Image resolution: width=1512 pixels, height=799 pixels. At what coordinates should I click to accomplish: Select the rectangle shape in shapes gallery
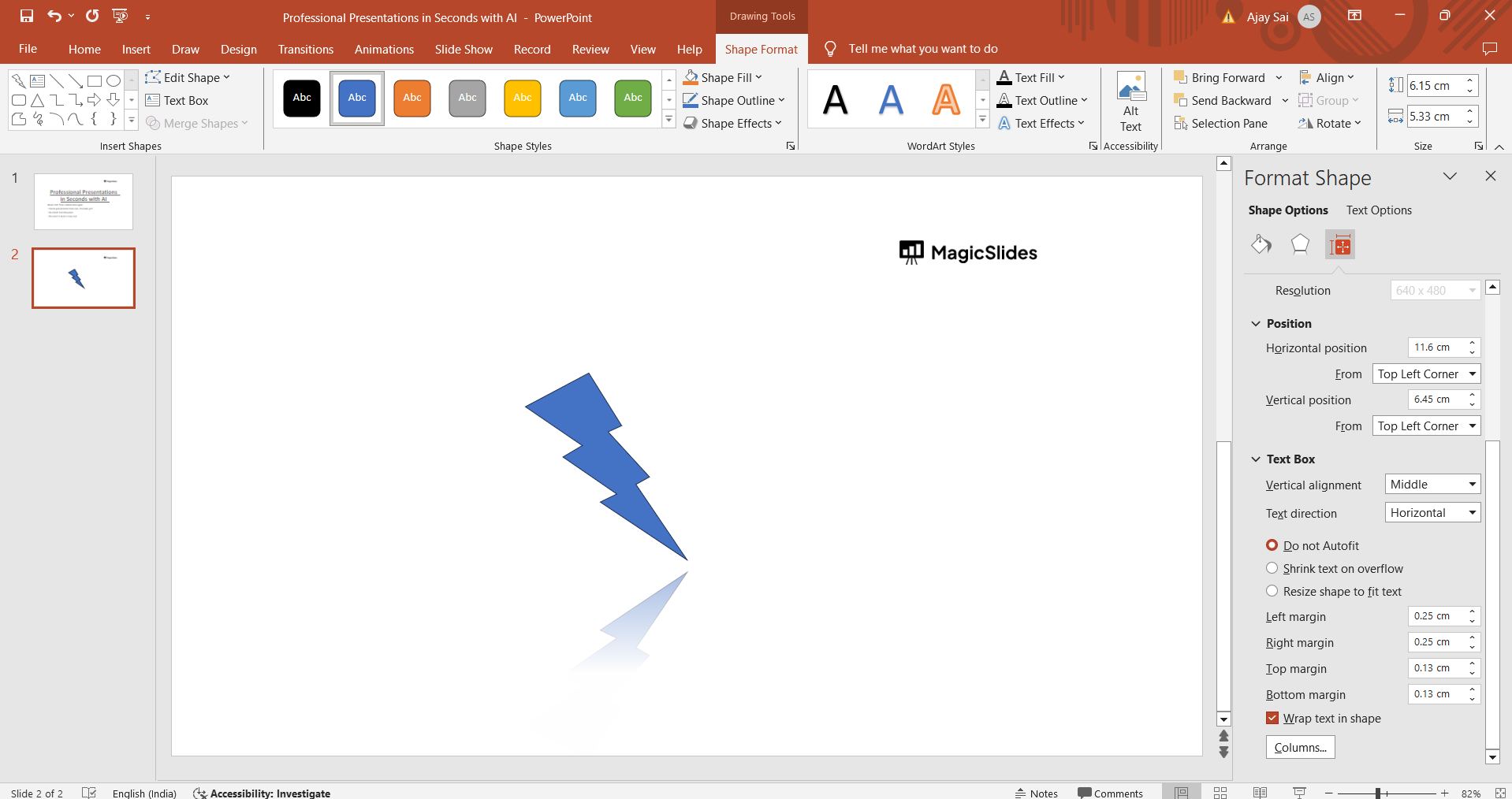tap(95, 80)
